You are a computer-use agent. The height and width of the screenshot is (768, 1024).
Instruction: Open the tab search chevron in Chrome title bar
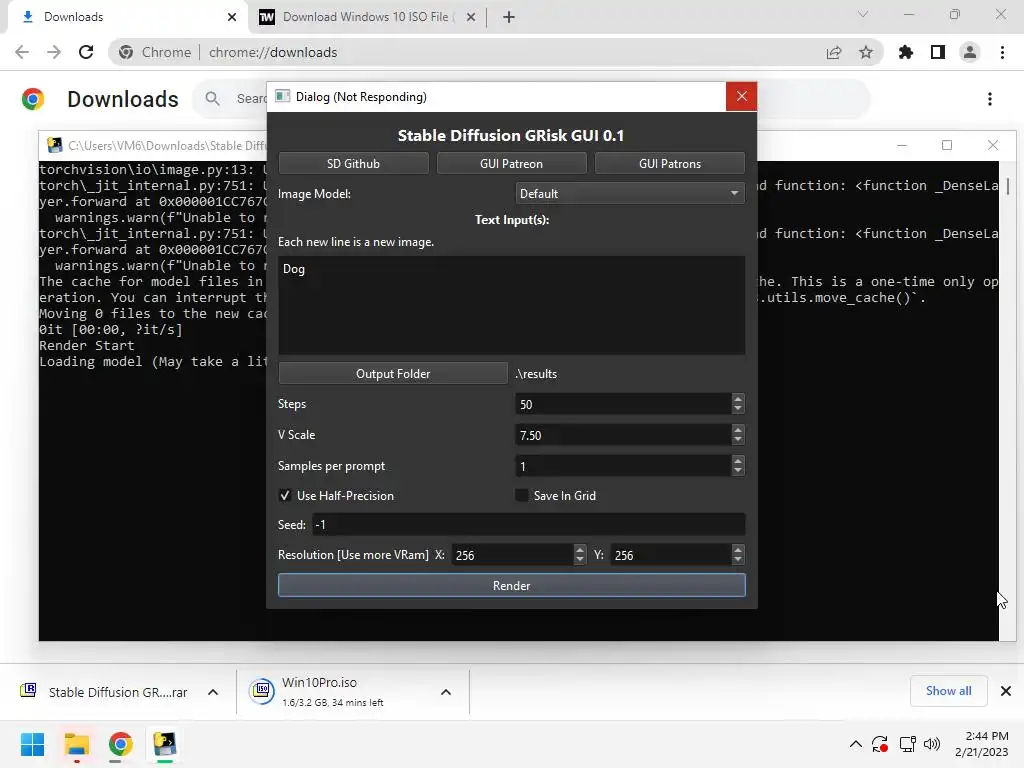[863, 14]
